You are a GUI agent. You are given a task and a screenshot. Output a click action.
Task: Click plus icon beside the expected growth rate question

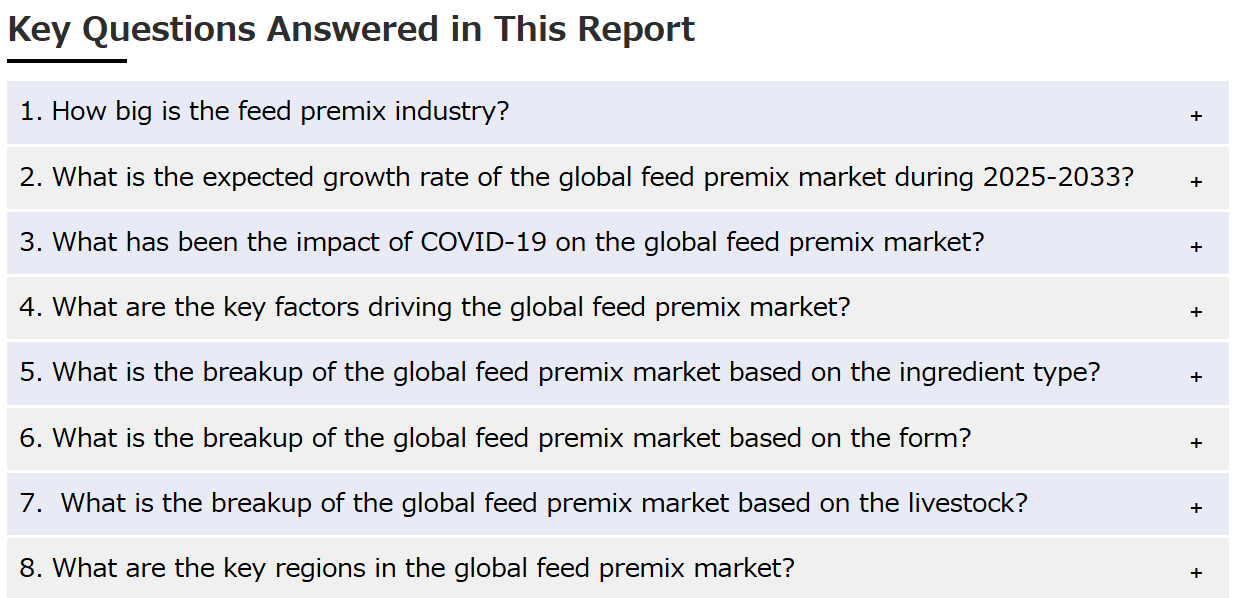point(1196,182)
